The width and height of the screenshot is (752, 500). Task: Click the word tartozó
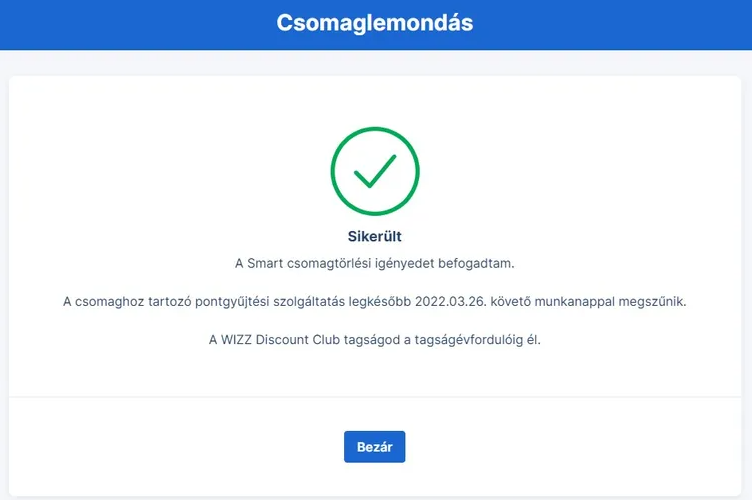point(166,301)
